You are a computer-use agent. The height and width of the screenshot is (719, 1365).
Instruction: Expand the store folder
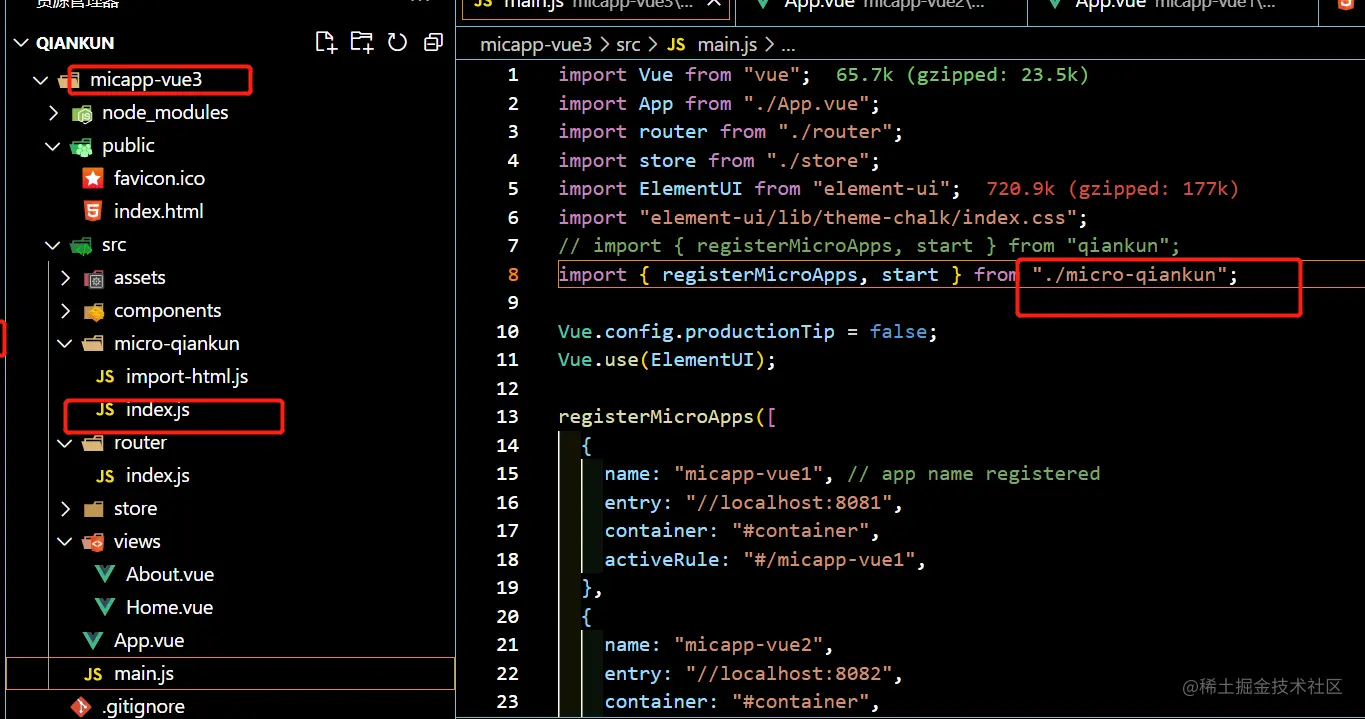(66, 509)
